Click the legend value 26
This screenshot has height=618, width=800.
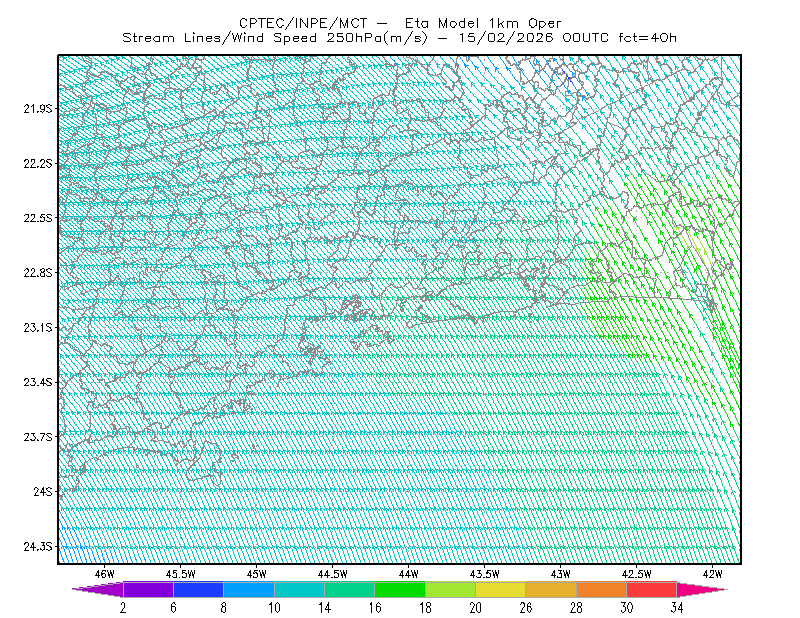click(526, 608)
